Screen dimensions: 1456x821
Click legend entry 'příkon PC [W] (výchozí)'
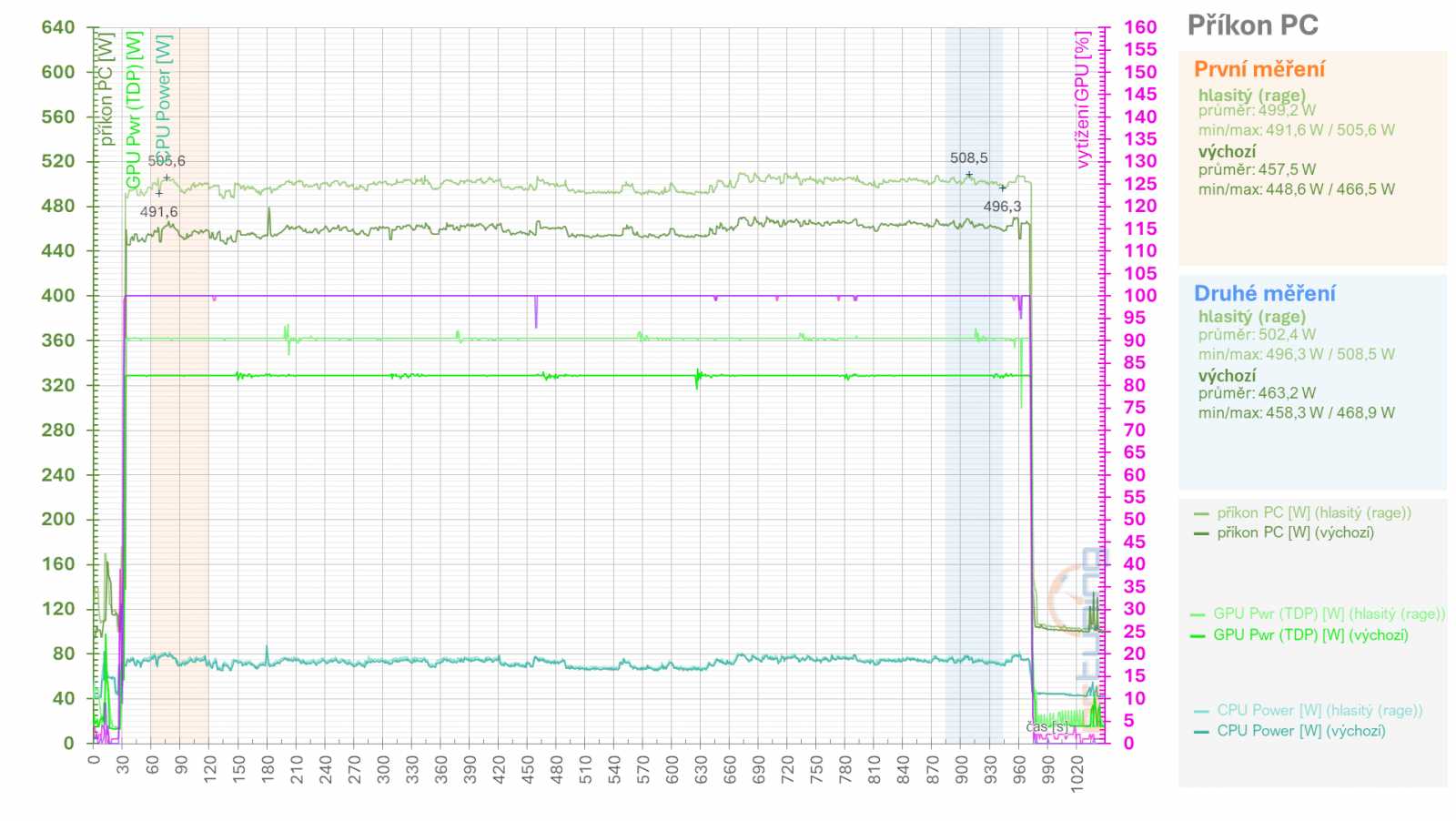pyautogui.click(x=1296, y=532)
